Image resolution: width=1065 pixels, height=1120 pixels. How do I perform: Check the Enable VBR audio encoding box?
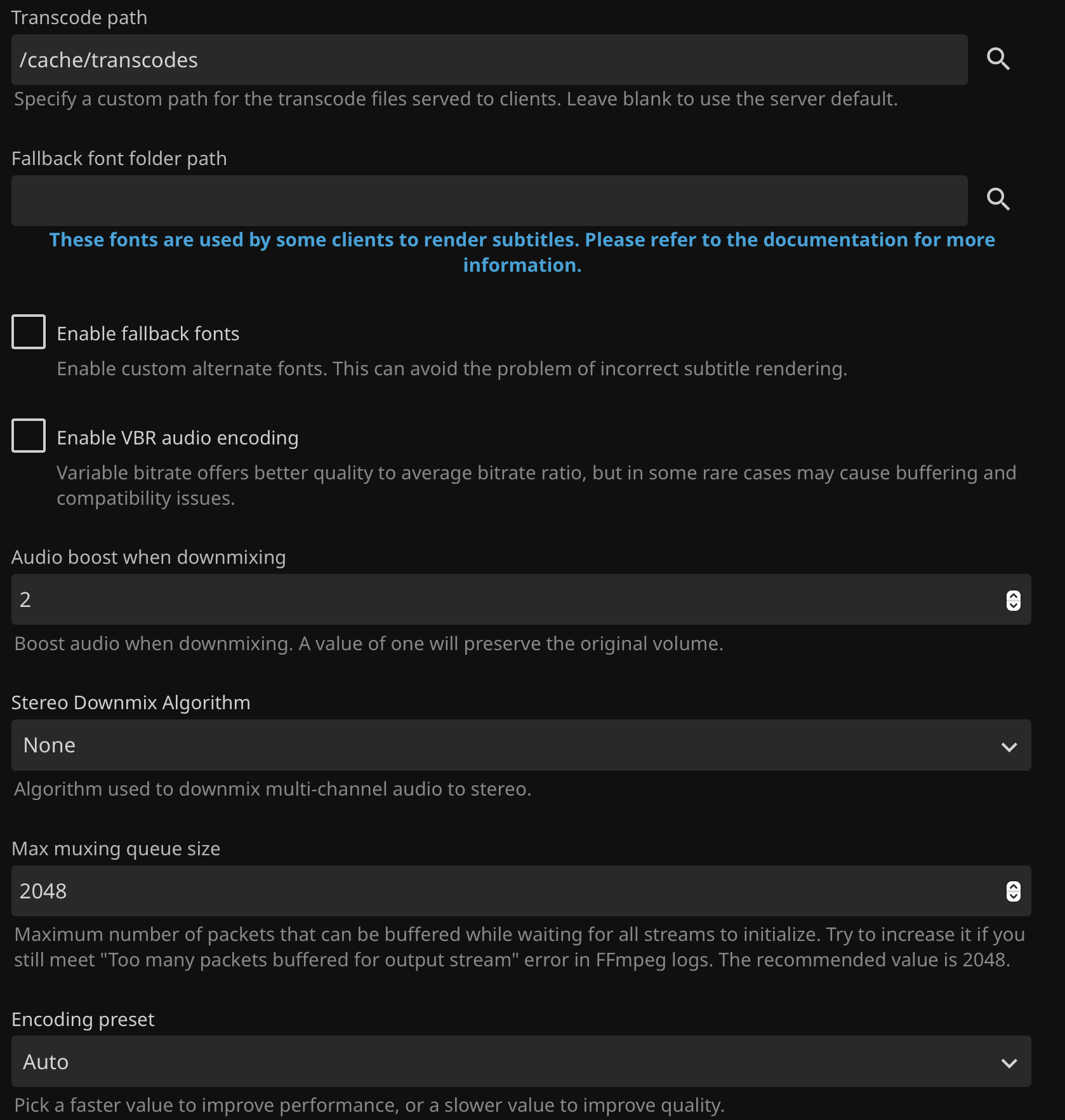(29, 436)
